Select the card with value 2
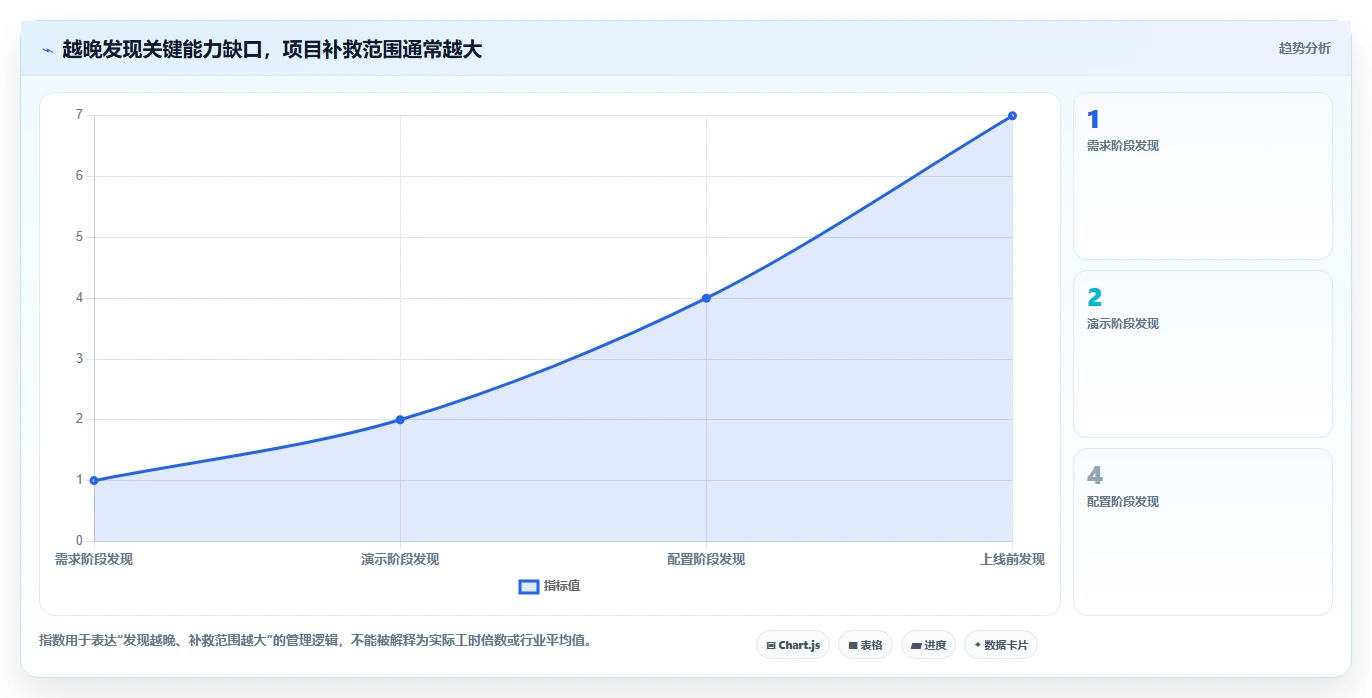 (1203, 354)
